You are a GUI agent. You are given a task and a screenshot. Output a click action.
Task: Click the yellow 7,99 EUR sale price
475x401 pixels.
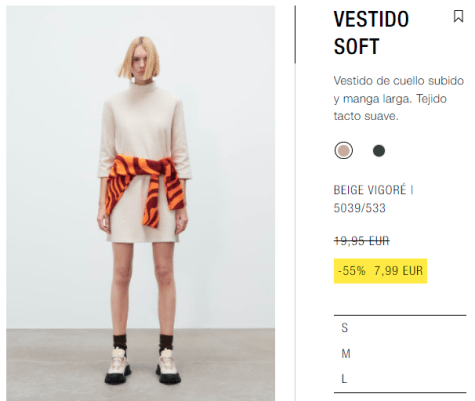tap(398, 271)
